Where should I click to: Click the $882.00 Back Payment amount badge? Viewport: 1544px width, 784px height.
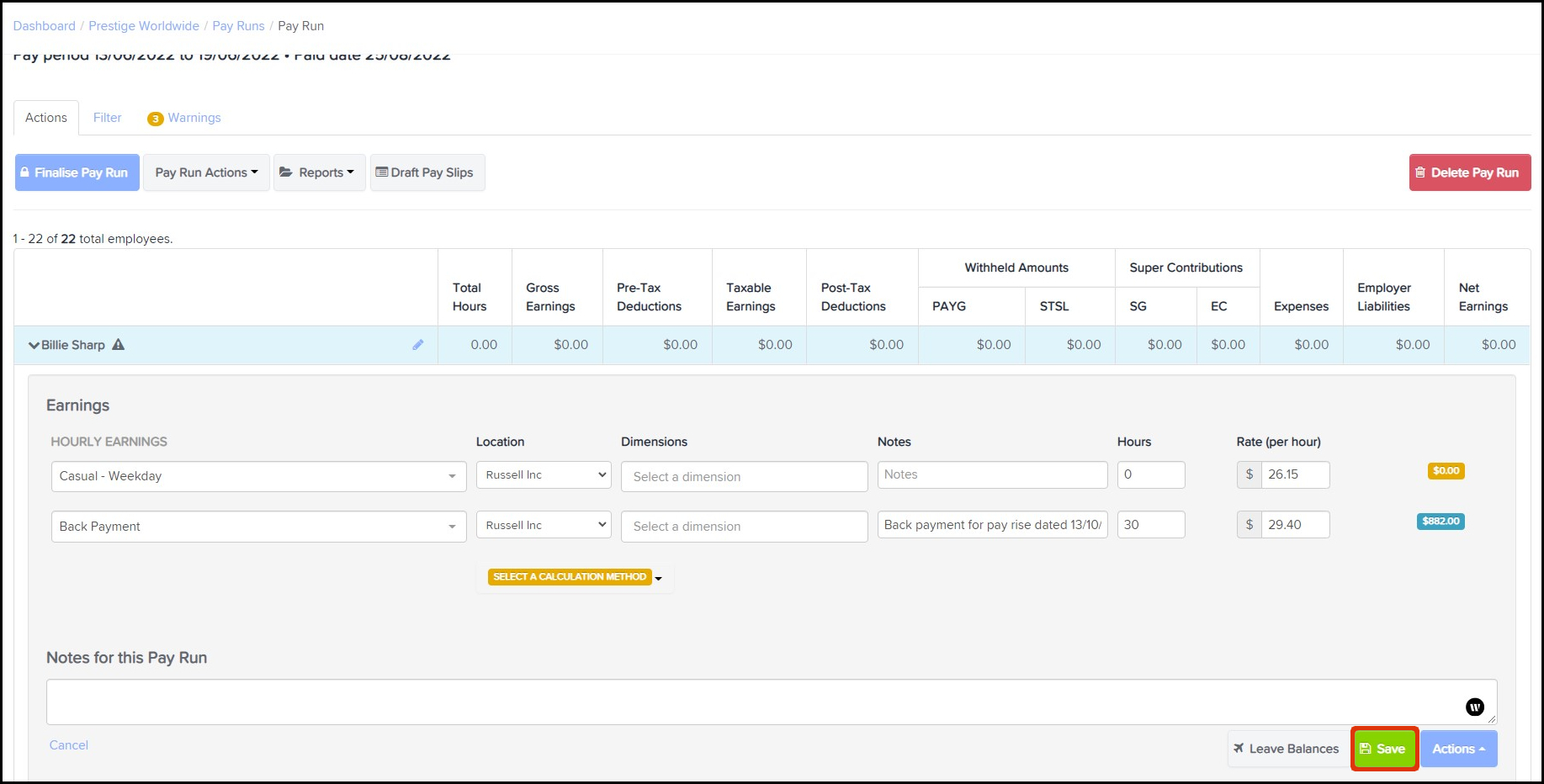[x=1440, y=522]
